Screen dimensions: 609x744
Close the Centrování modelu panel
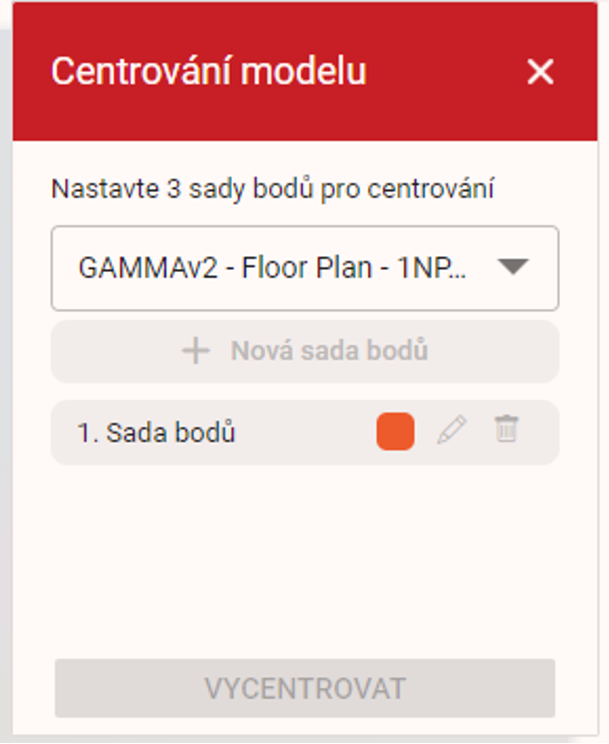tap(540, 72)
